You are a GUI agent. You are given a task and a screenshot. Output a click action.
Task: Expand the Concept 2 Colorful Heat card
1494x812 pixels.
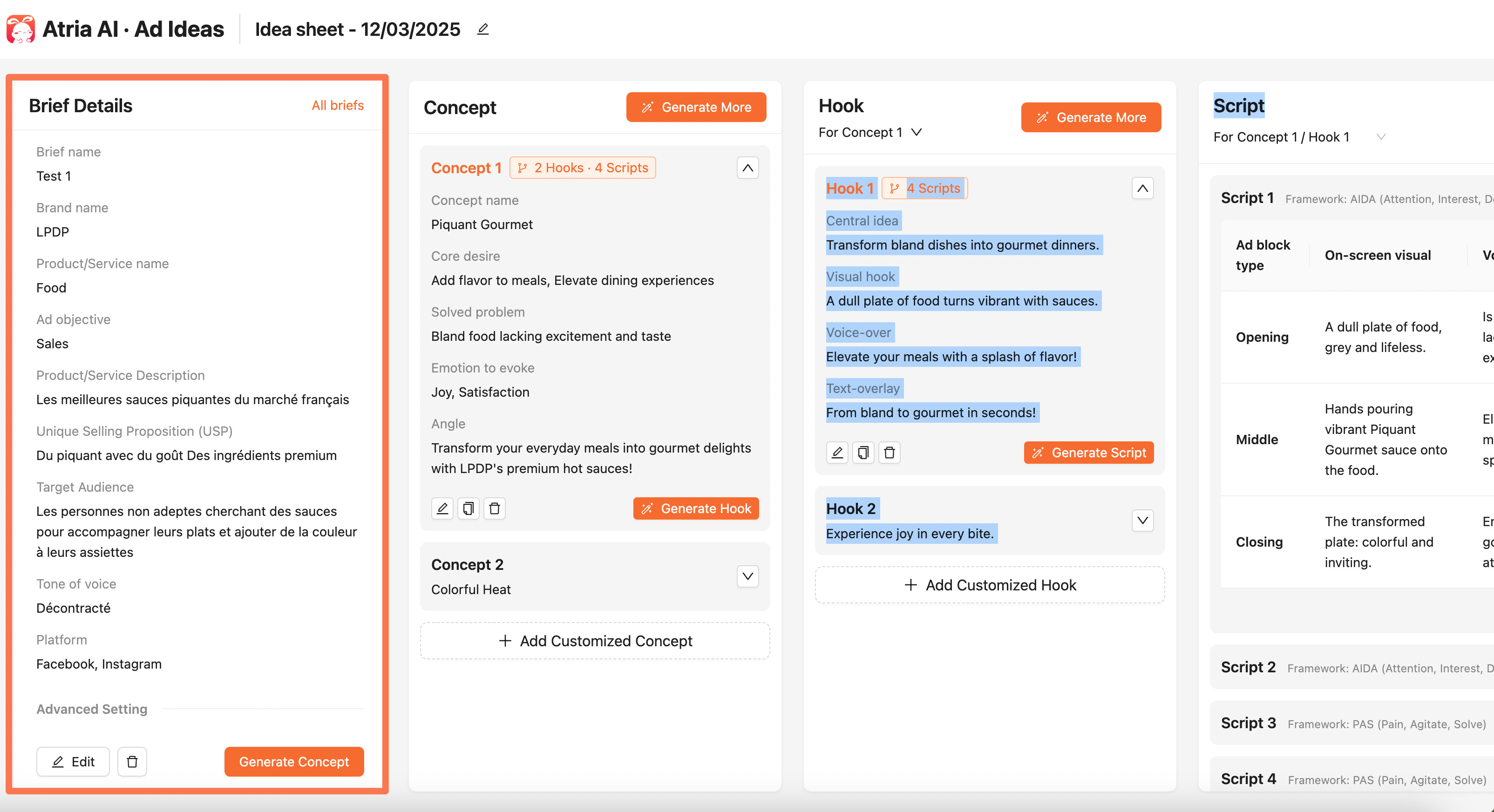(747, 576)
